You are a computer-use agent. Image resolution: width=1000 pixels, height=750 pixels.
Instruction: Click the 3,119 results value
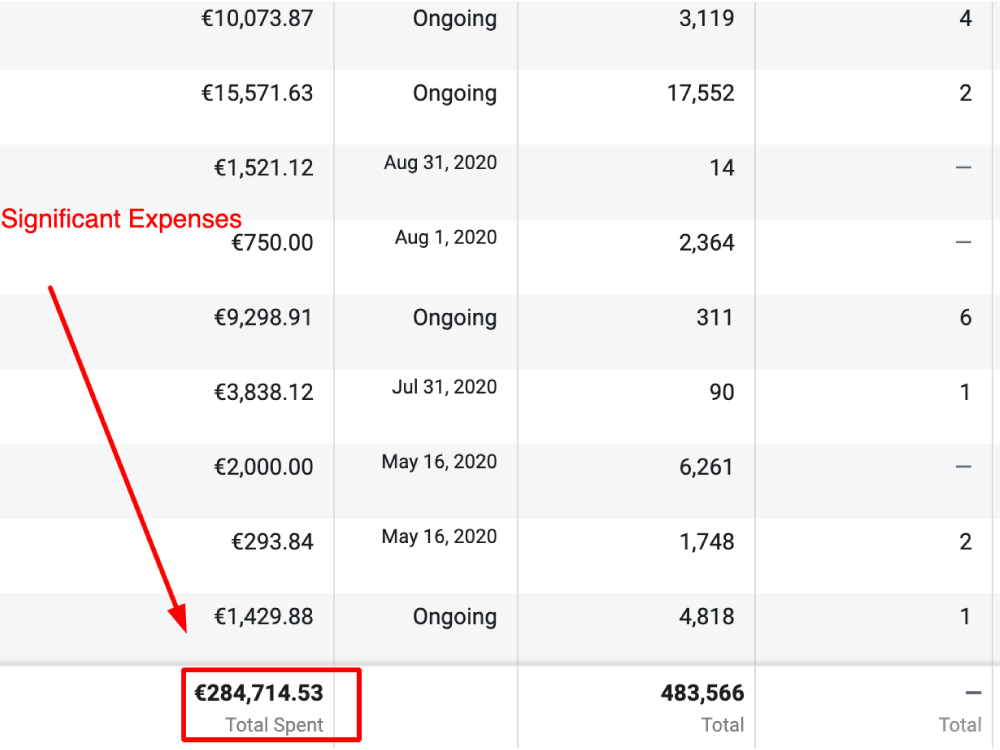point(706,19)
